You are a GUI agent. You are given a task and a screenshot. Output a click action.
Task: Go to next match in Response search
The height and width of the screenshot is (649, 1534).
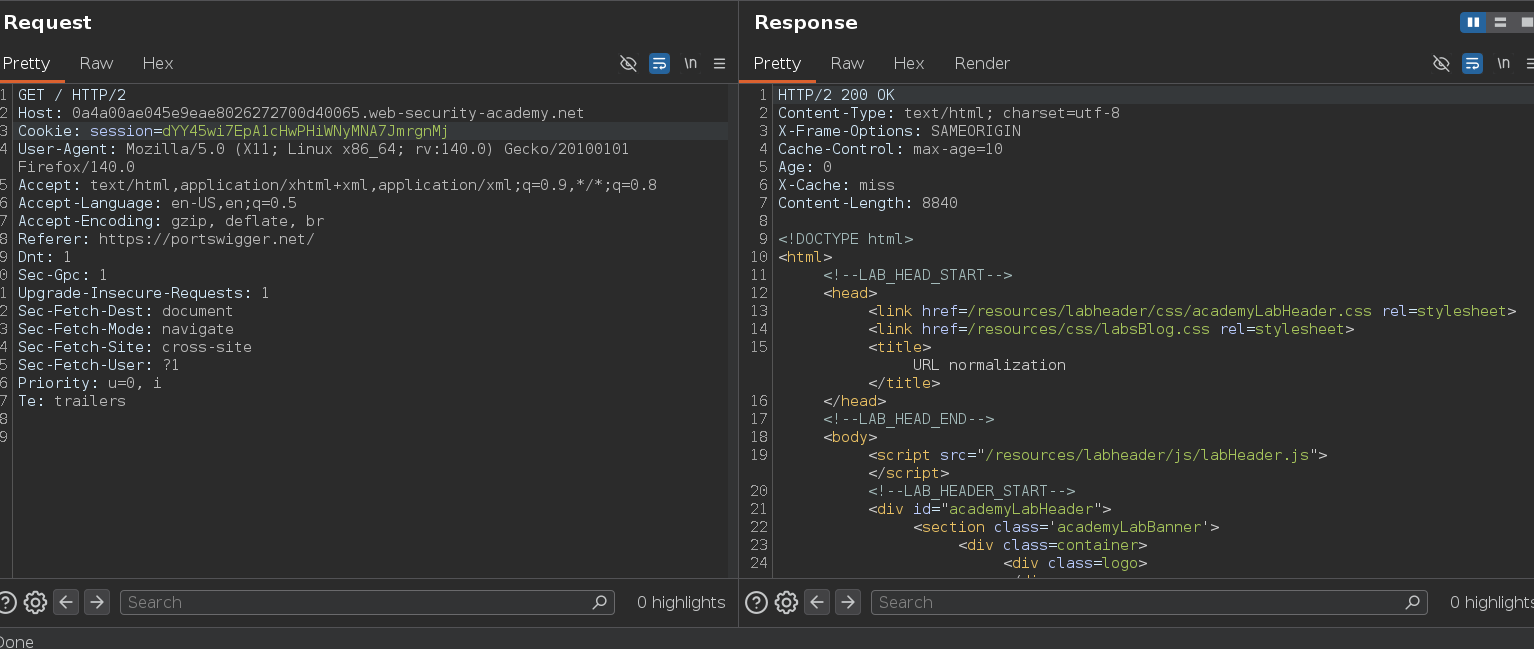(x=847, y=602)
